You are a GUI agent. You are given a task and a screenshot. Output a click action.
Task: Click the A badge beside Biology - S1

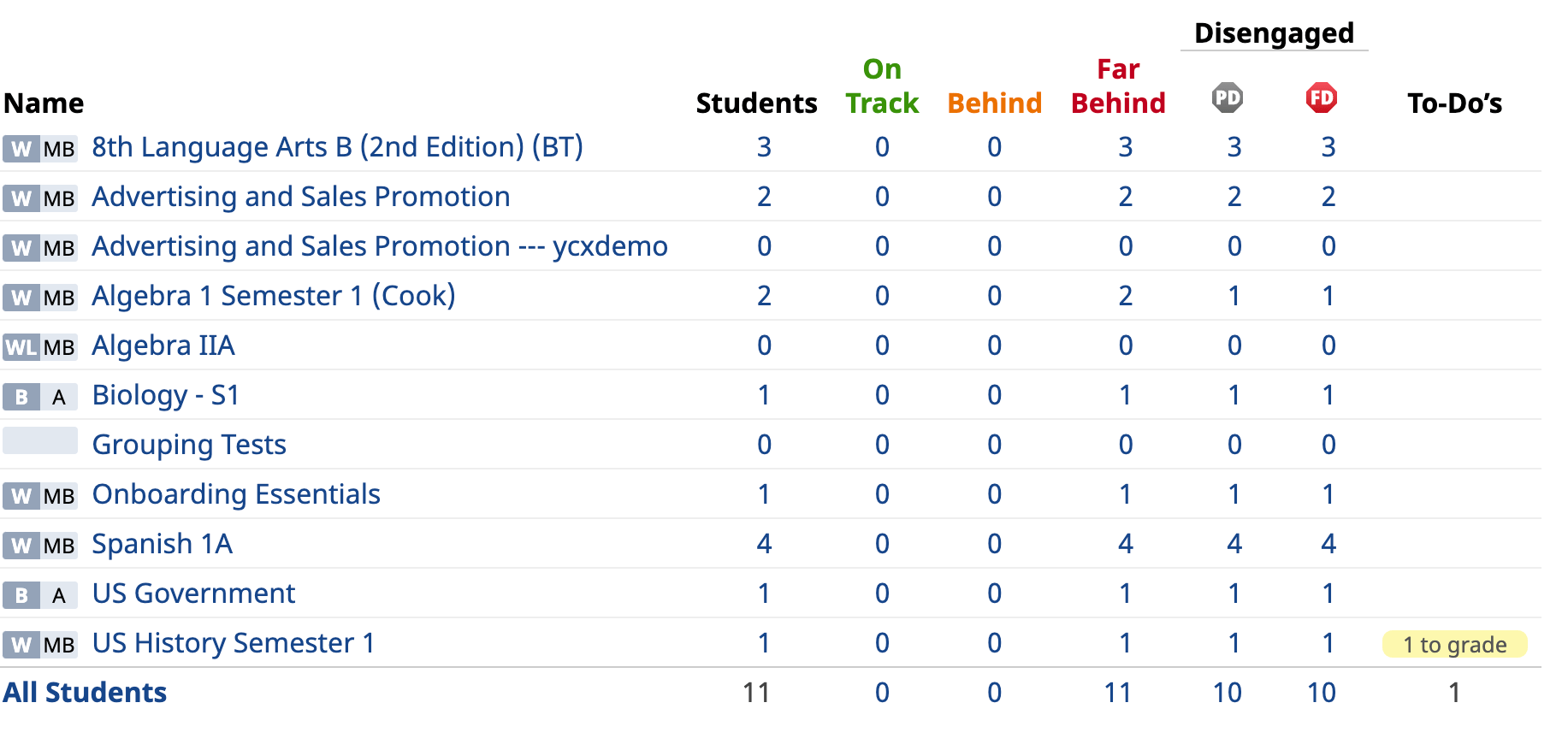point(59,397)
